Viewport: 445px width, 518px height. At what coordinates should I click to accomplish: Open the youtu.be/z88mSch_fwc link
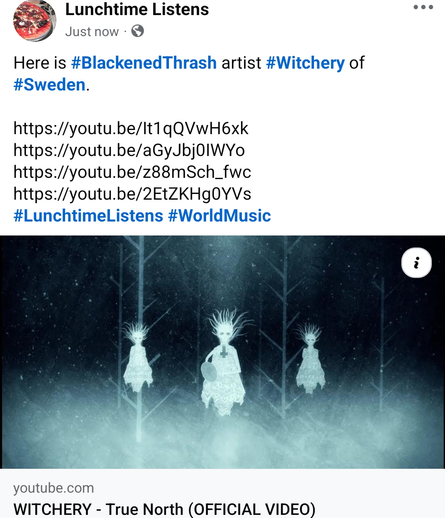coord(132,172)
